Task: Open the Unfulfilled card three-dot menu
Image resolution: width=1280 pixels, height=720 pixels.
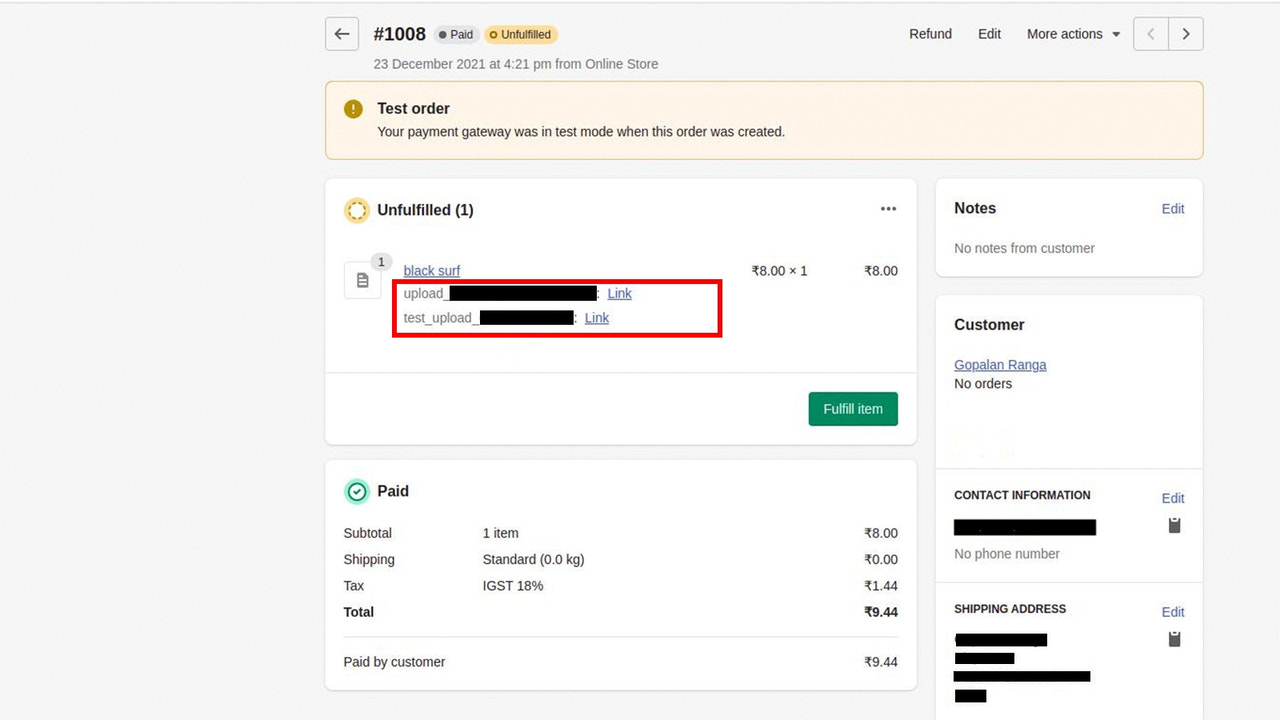Action: tap(888, 209)
